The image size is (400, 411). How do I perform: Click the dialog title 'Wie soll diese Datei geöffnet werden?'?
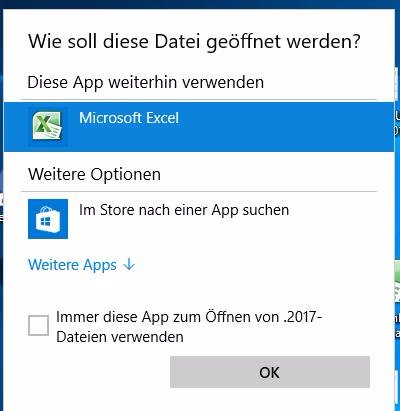(x=194, y=42)
